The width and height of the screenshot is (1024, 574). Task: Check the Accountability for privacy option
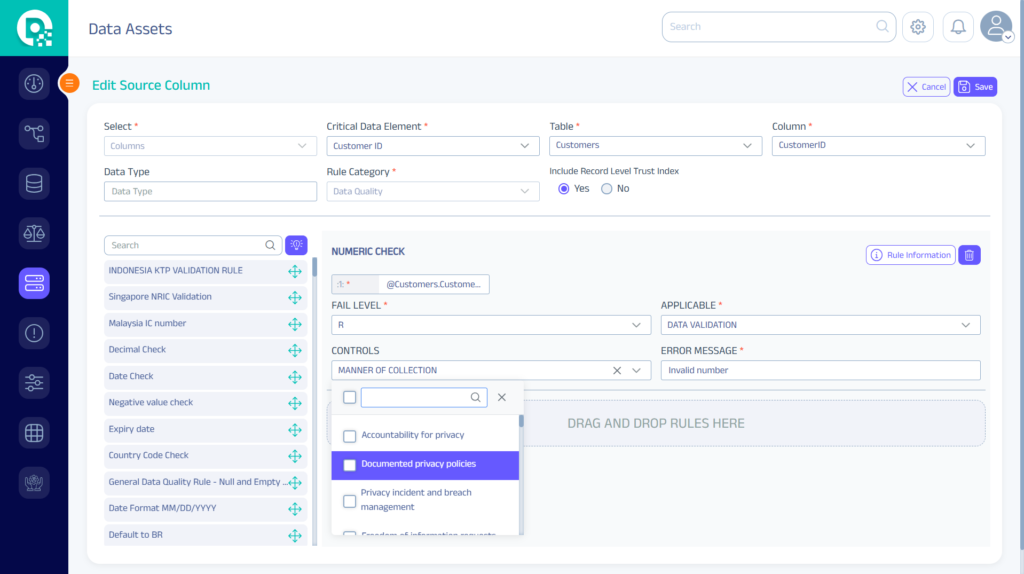[x=350, y=436]
